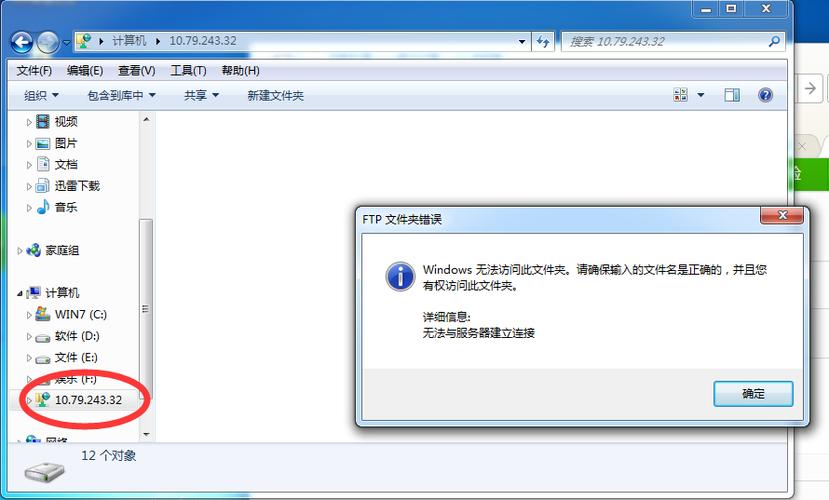Close the FTP 文件夹错误 dialog
Image resolution: width=829 pixels, height=500 pixels.
point(782,215)
